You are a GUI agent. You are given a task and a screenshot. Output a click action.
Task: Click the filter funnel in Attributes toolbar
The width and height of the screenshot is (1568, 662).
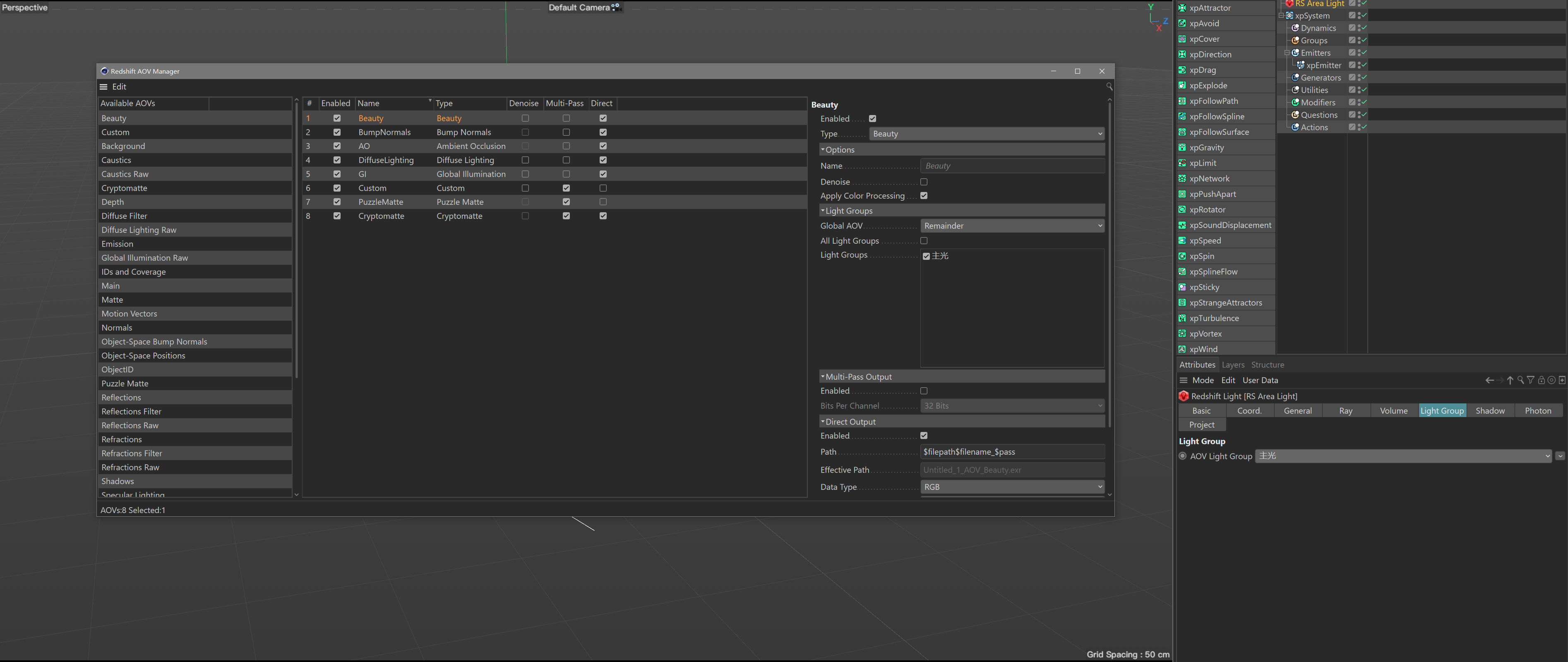(1530, 380)
